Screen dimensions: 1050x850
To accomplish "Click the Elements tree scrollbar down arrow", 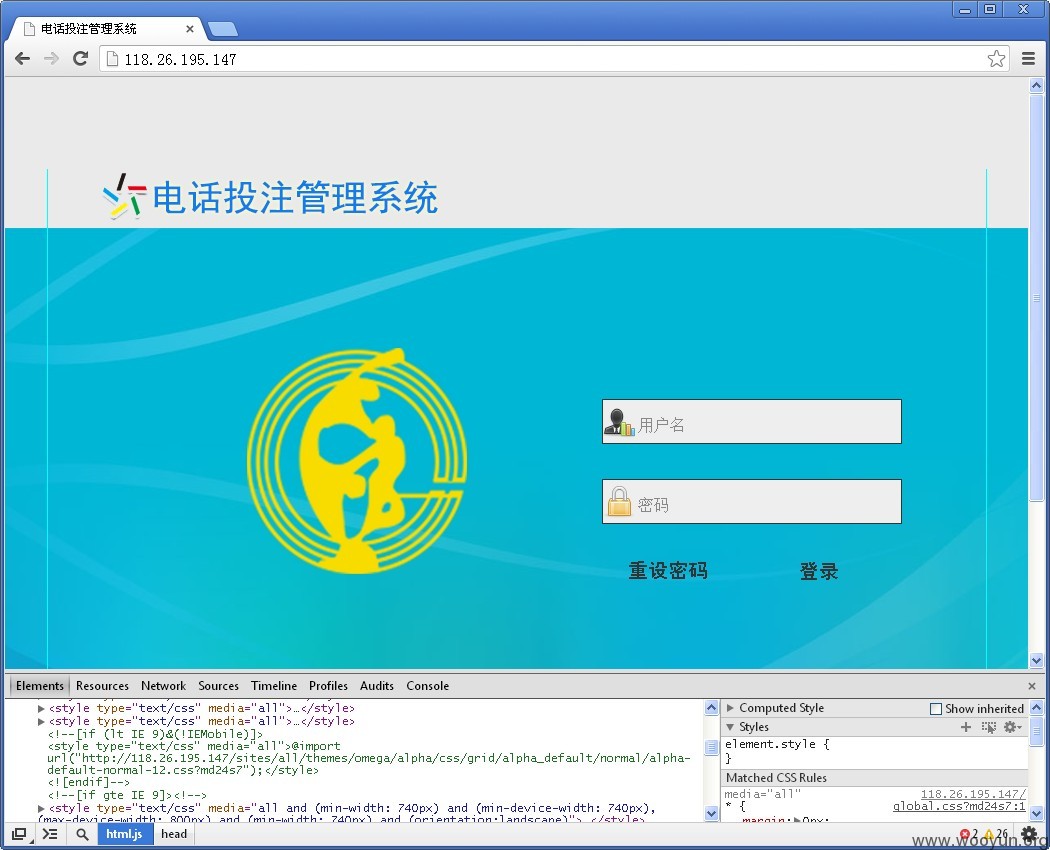I will pos(711,813).
